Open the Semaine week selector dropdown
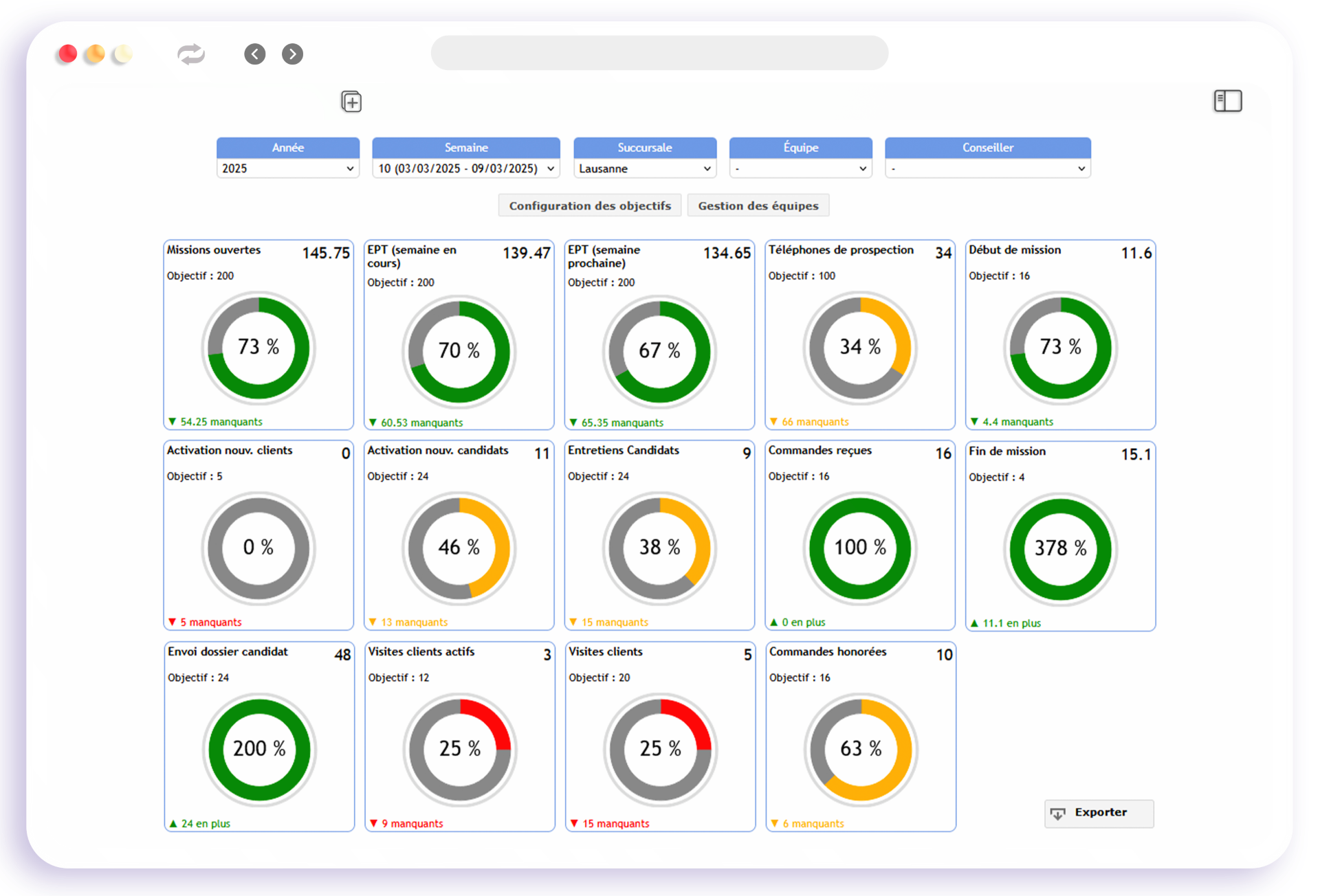 tap(465, 168)
